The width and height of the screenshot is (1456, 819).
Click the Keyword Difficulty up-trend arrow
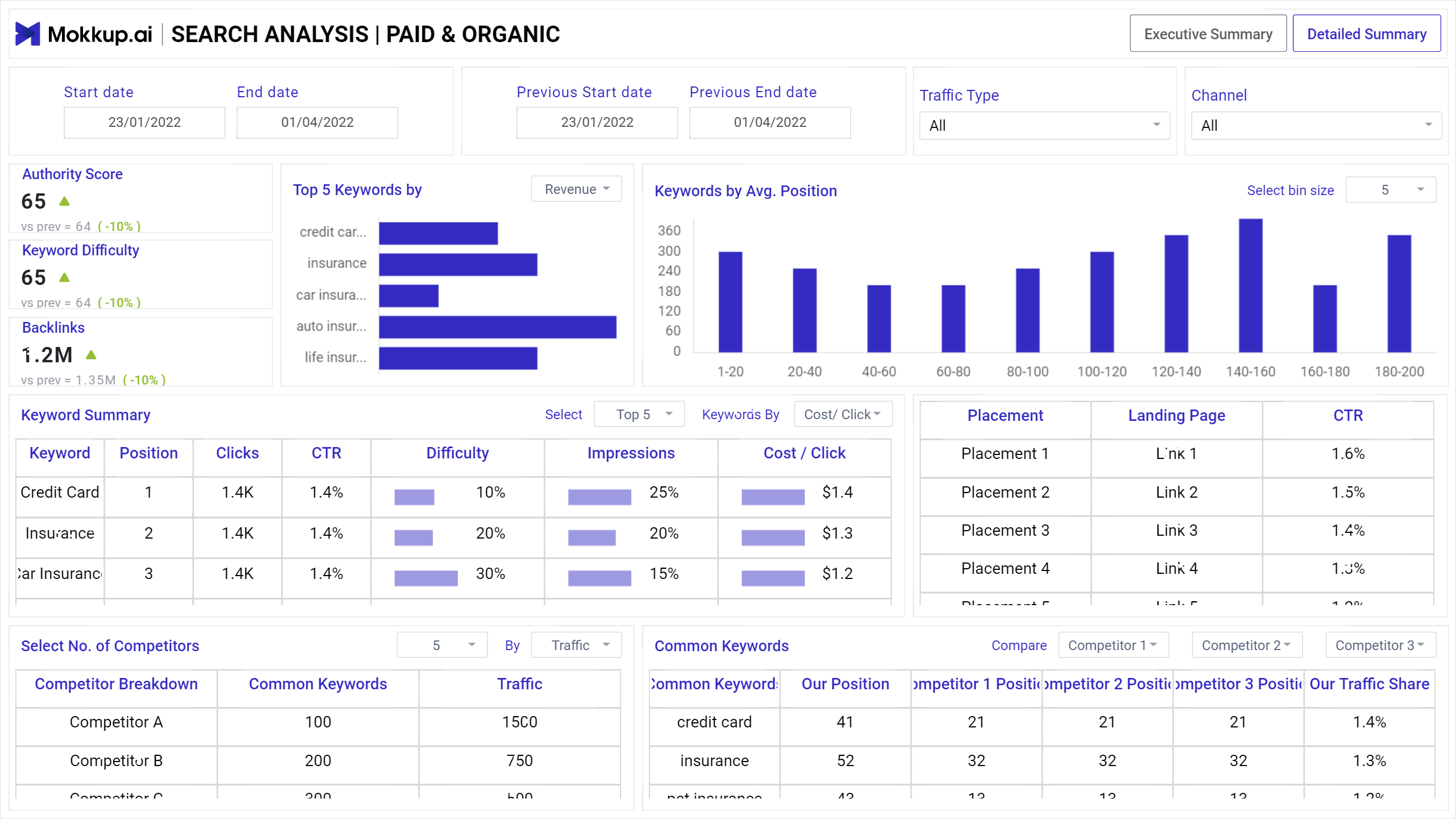[64, 278]
